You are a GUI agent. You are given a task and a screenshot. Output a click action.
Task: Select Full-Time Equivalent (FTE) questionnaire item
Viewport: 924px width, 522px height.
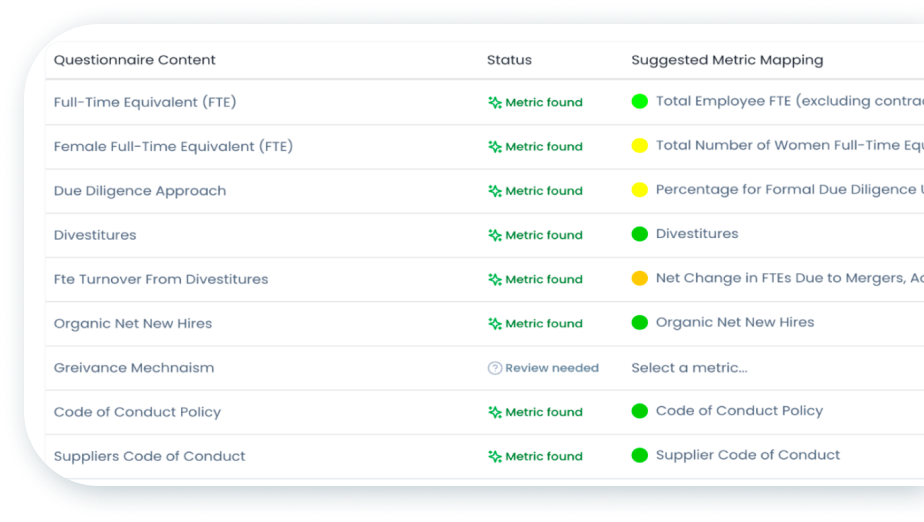[x=145, y=103]
